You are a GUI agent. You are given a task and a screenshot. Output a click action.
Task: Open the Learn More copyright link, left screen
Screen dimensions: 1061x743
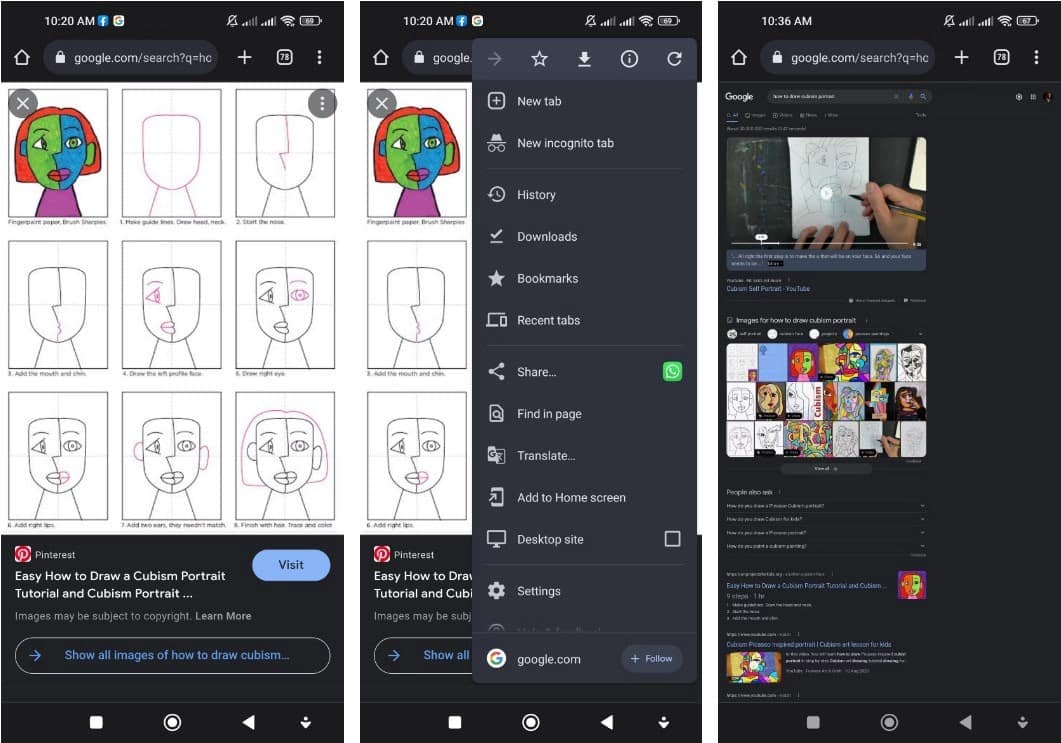tap(223, 616)
